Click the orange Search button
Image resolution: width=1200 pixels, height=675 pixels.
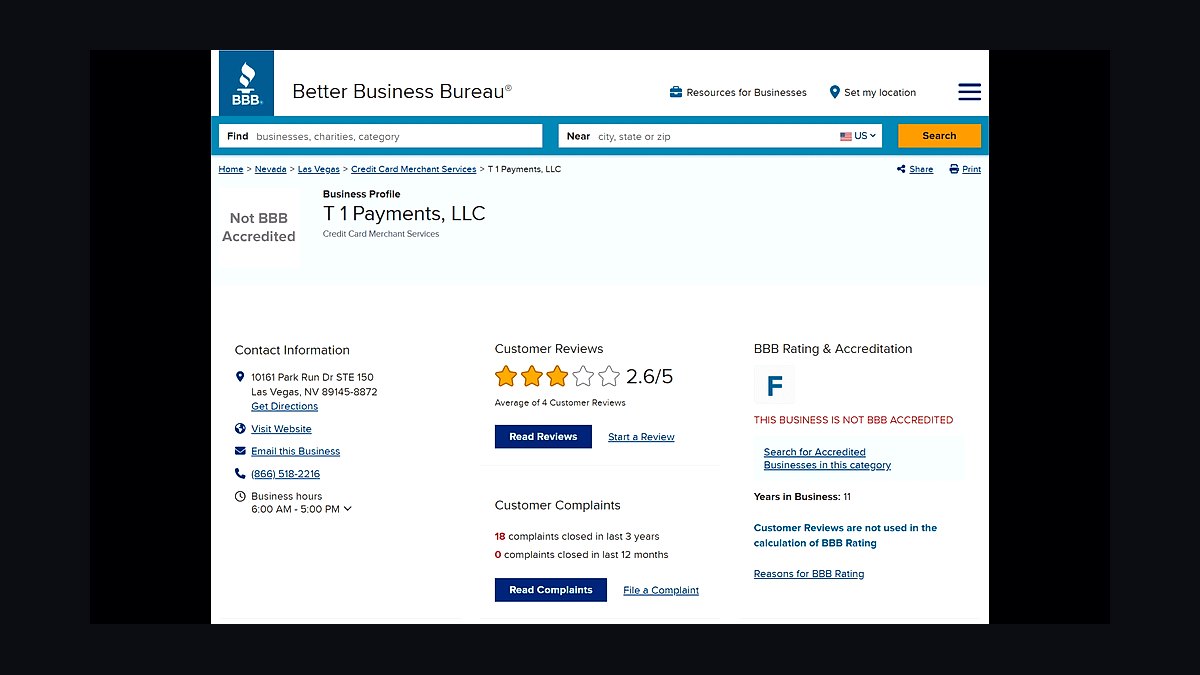(x=939, y=136)
